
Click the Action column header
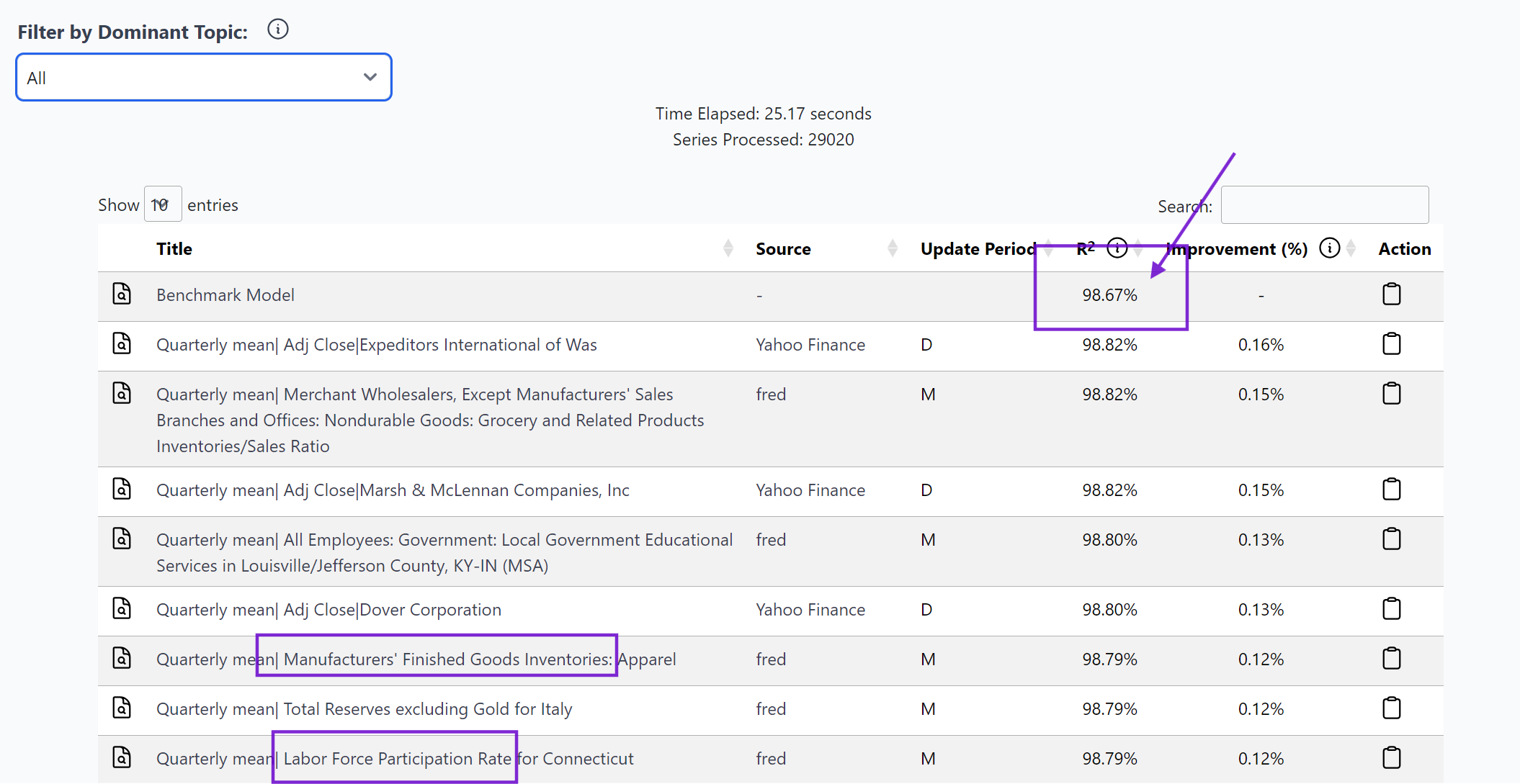tap(1405, 249)
